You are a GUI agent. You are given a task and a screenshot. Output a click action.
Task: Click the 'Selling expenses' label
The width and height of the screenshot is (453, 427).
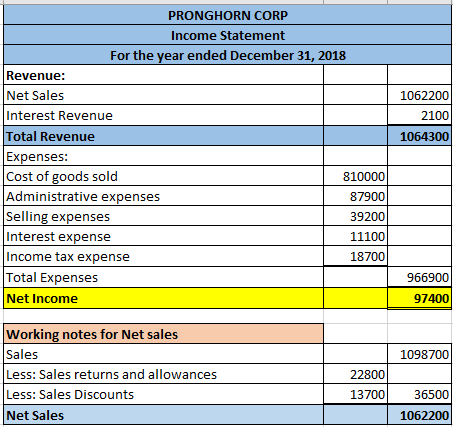[x=163, y=216]
